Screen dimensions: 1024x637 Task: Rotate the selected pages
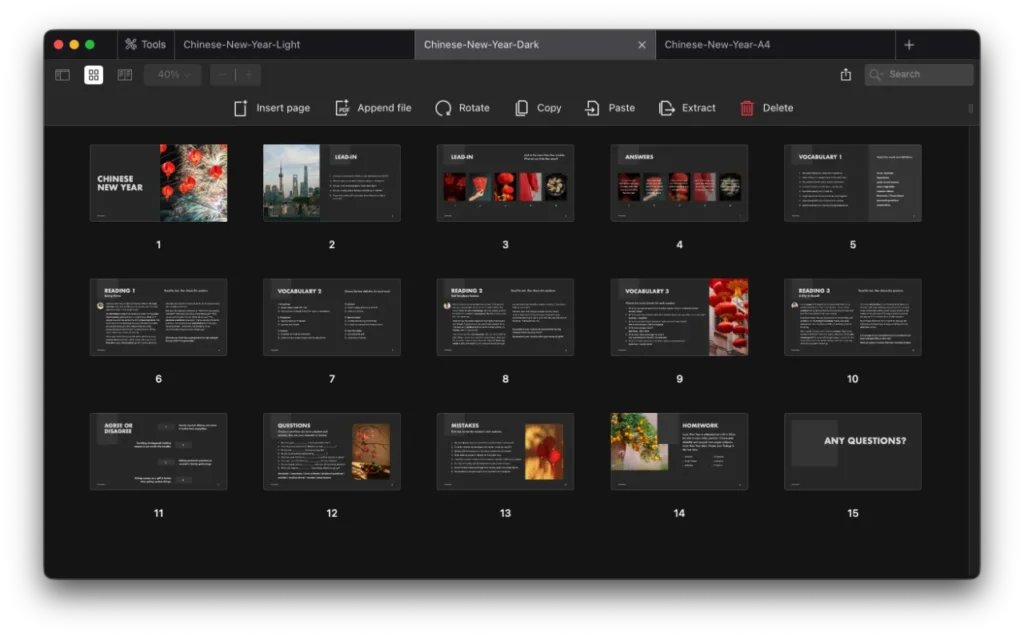click(443, 108)
